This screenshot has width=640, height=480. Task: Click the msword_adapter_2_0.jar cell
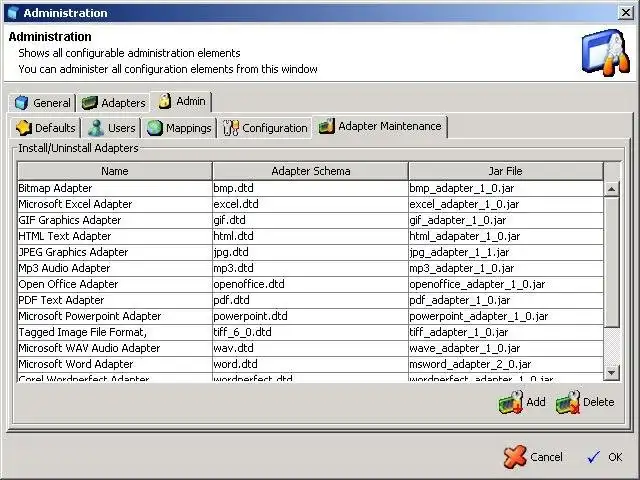point(506,364)
